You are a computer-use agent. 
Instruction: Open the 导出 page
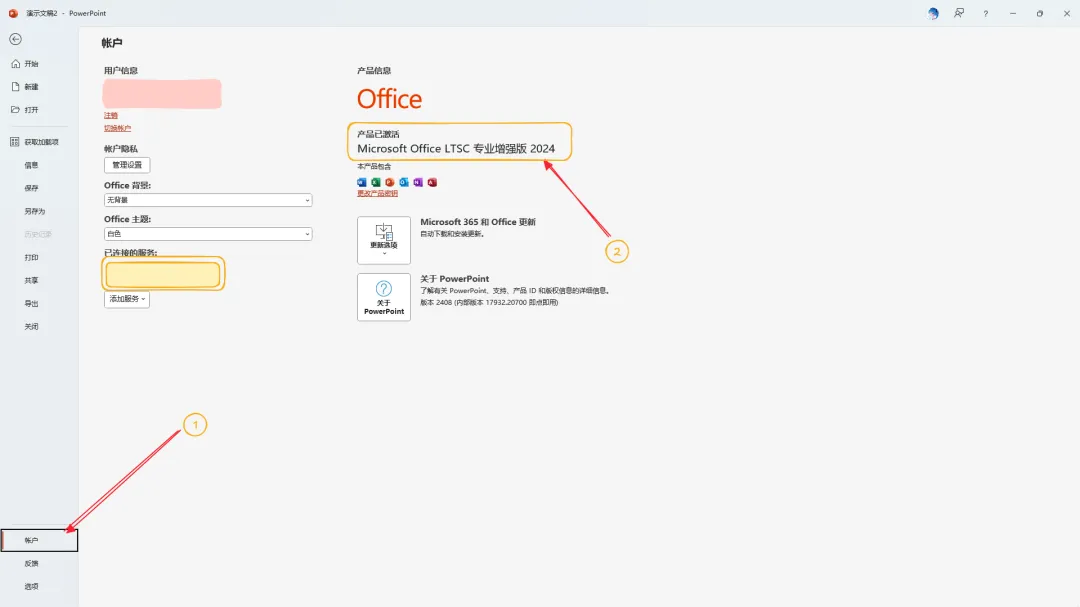pyautogui.click(x=32, y=304)
